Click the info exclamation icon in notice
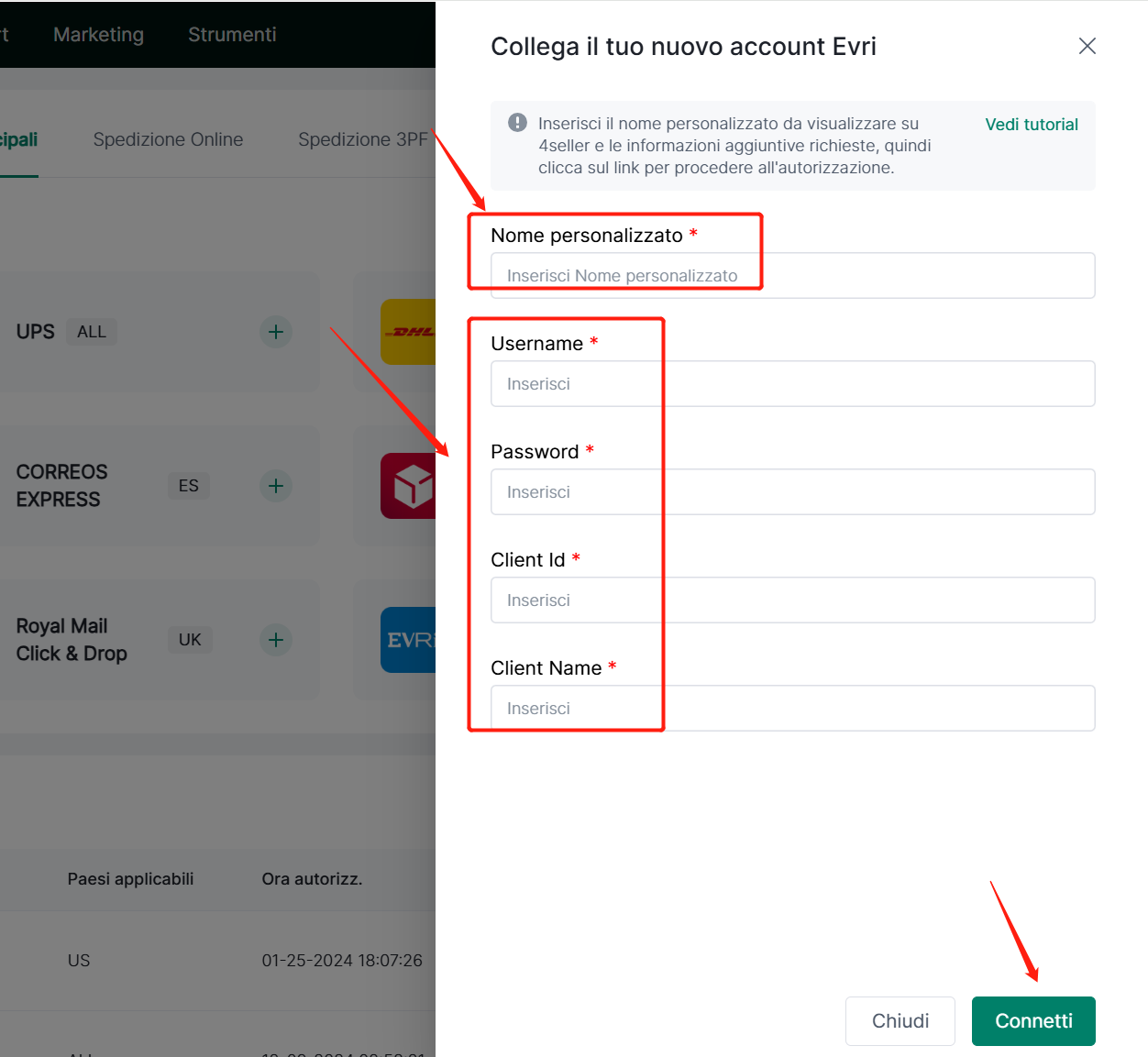This screenshot has height=1057, width=1148. [517, 123]
